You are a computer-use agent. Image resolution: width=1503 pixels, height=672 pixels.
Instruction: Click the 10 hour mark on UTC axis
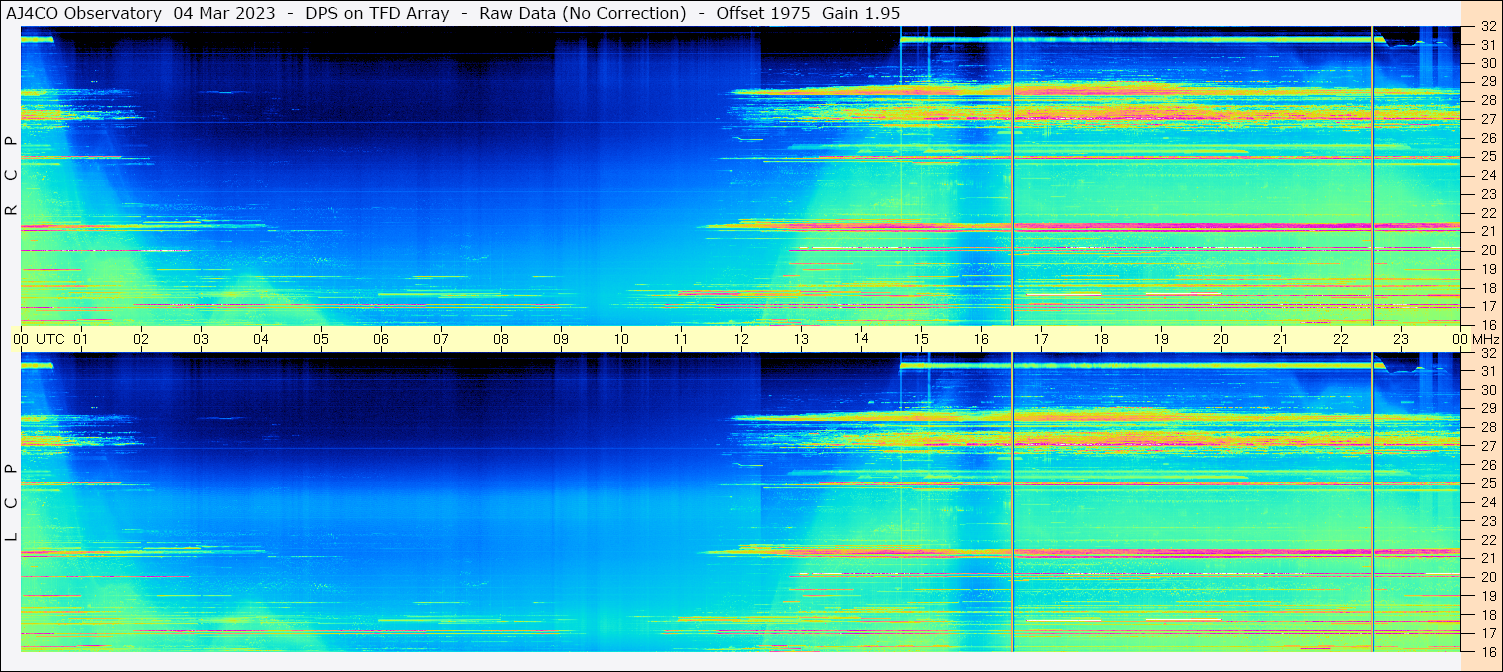tap(621, 339)
